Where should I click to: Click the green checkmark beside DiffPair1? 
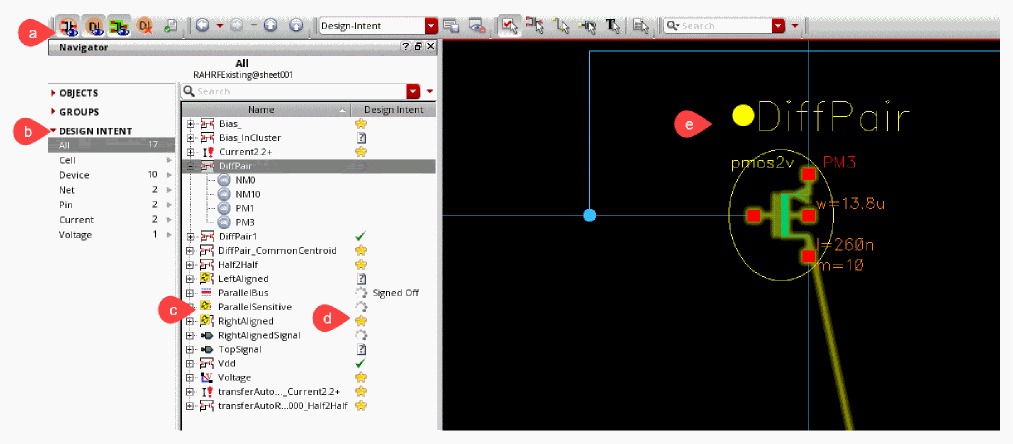click(362, 235)
